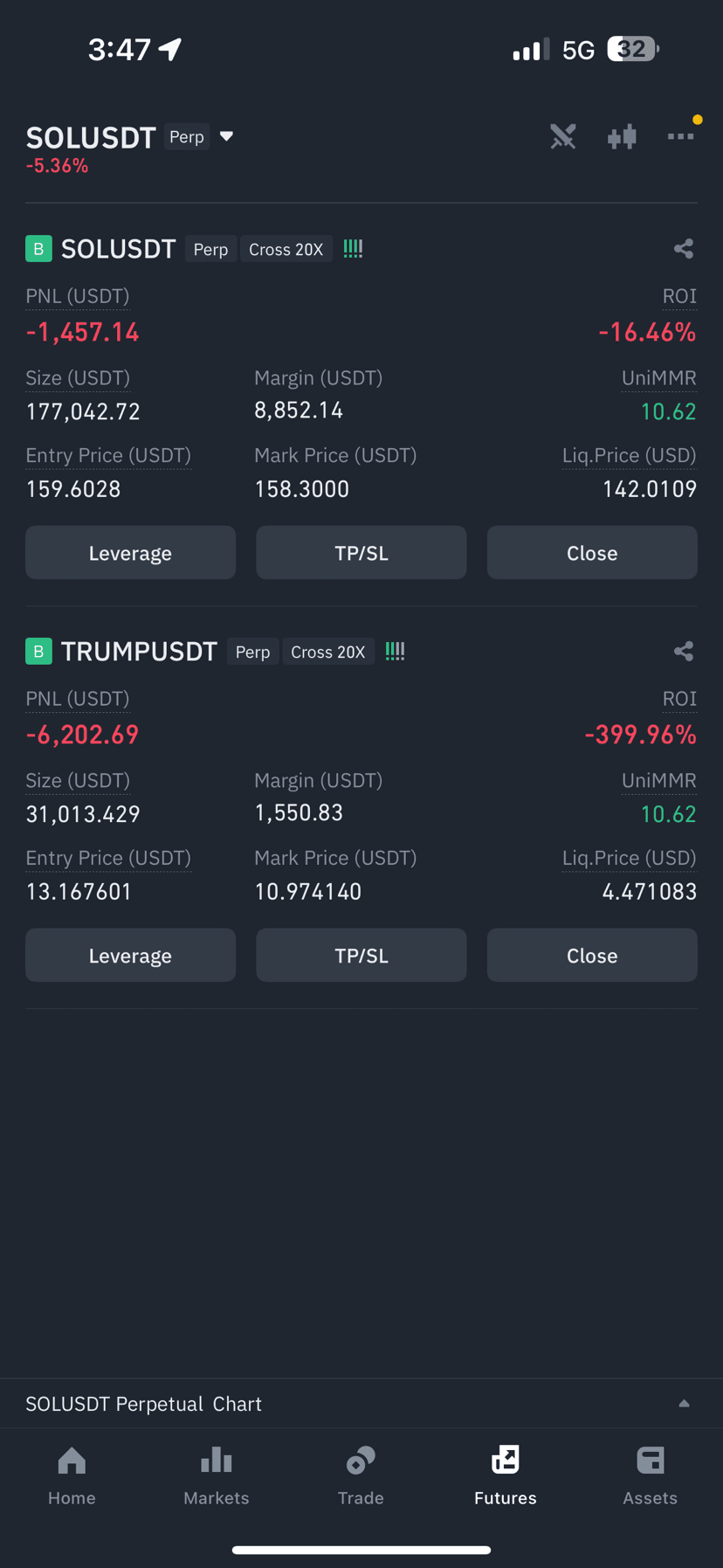Tap the crossed swords icon in header
723x1568 pixels.
click(563, 136)
